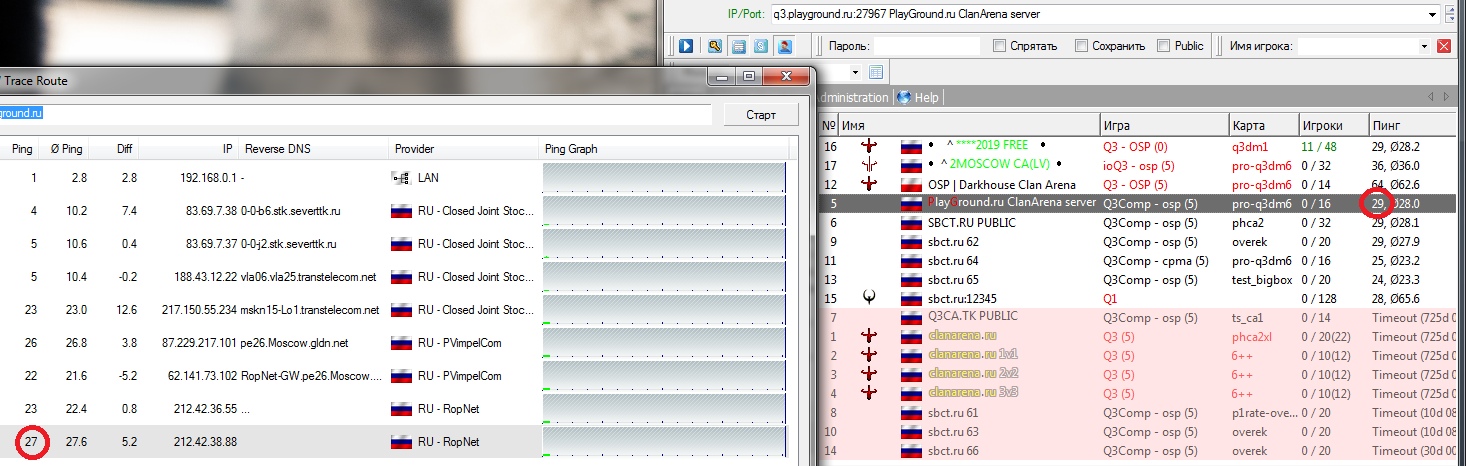Click the game icon of clanarena.ru 1x1
The image size is (1467, 466).
click(870, 355)
